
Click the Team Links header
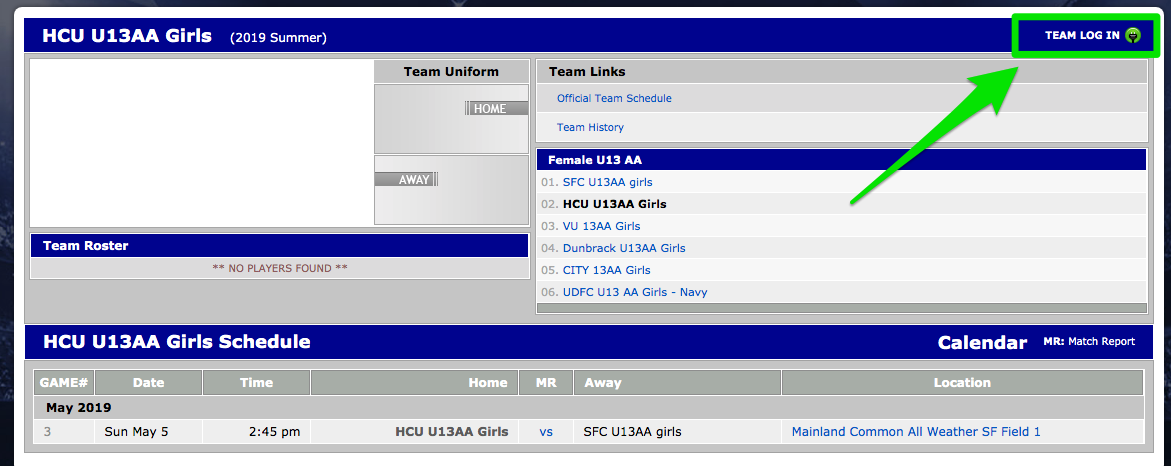pyautogui.click(x=842, y=72)
